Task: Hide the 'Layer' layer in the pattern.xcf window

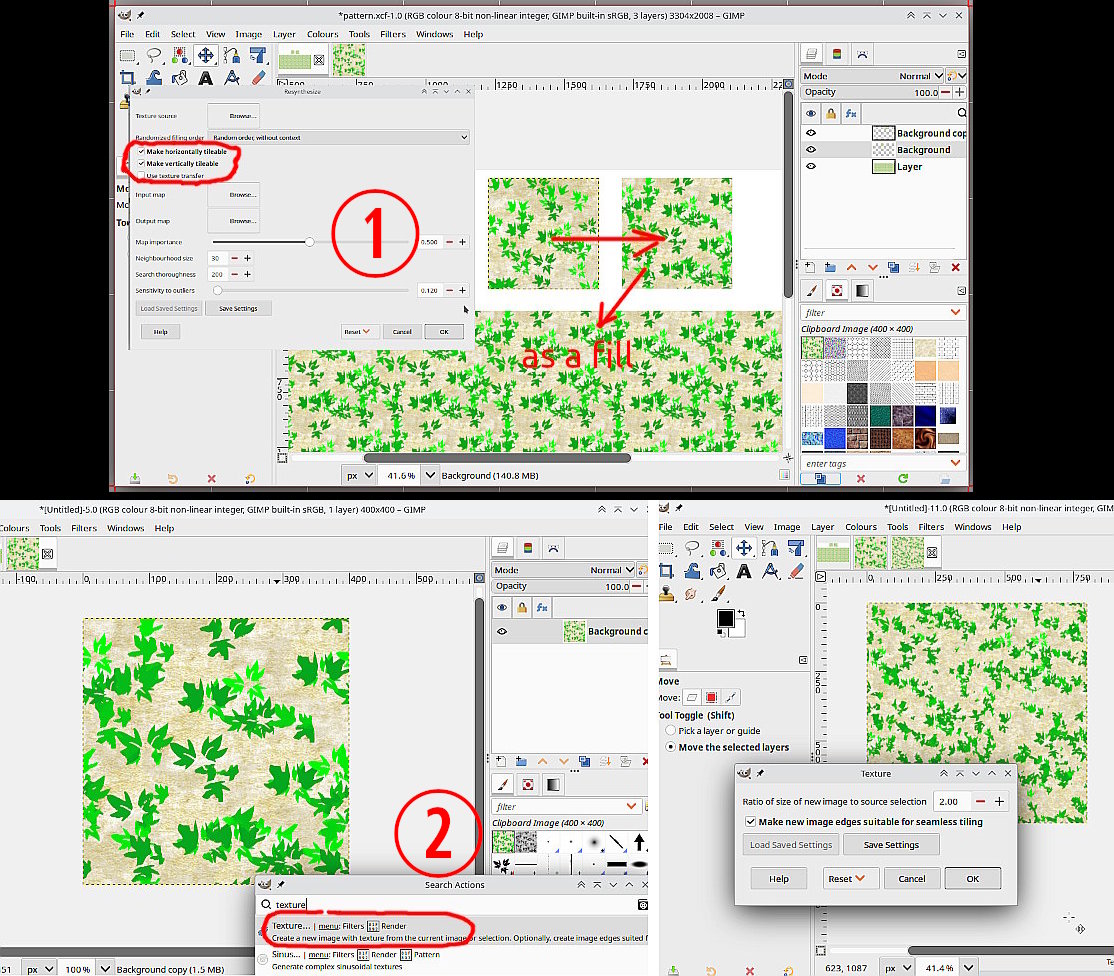Action: click(x=811, y=166)
